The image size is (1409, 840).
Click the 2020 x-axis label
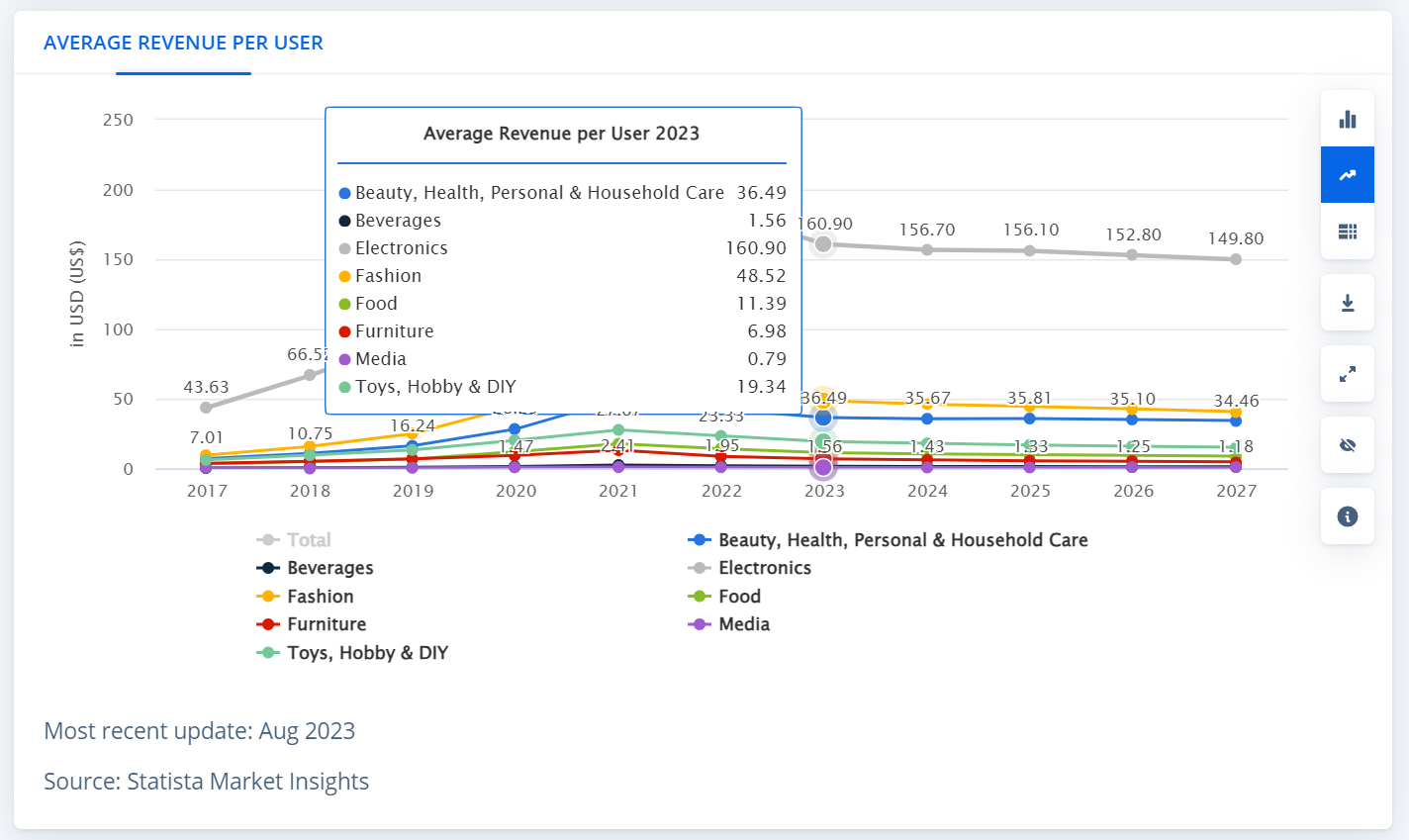click(516, 491)
